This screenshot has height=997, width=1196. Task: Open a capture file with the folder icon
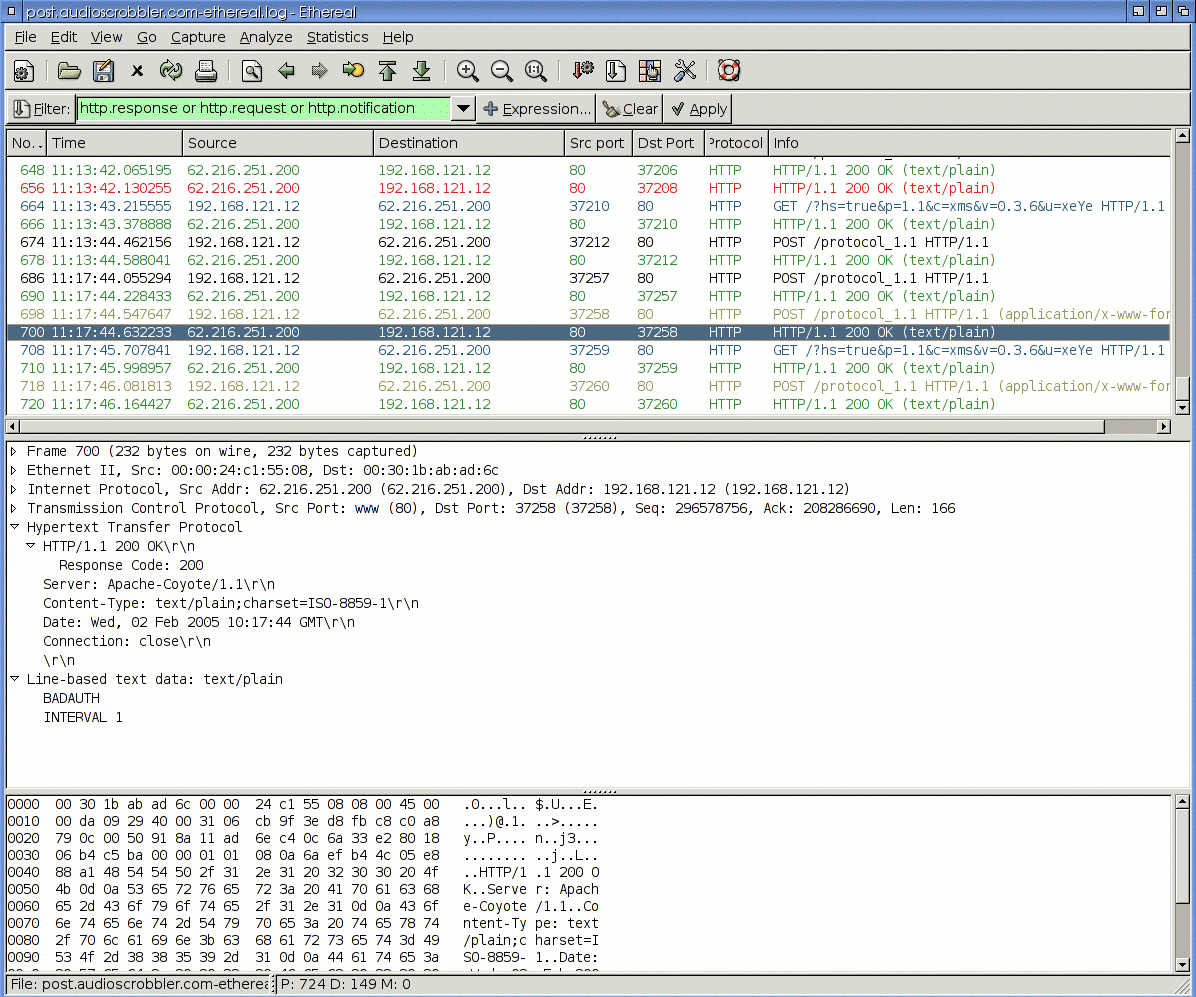click(x=69, y=72)
